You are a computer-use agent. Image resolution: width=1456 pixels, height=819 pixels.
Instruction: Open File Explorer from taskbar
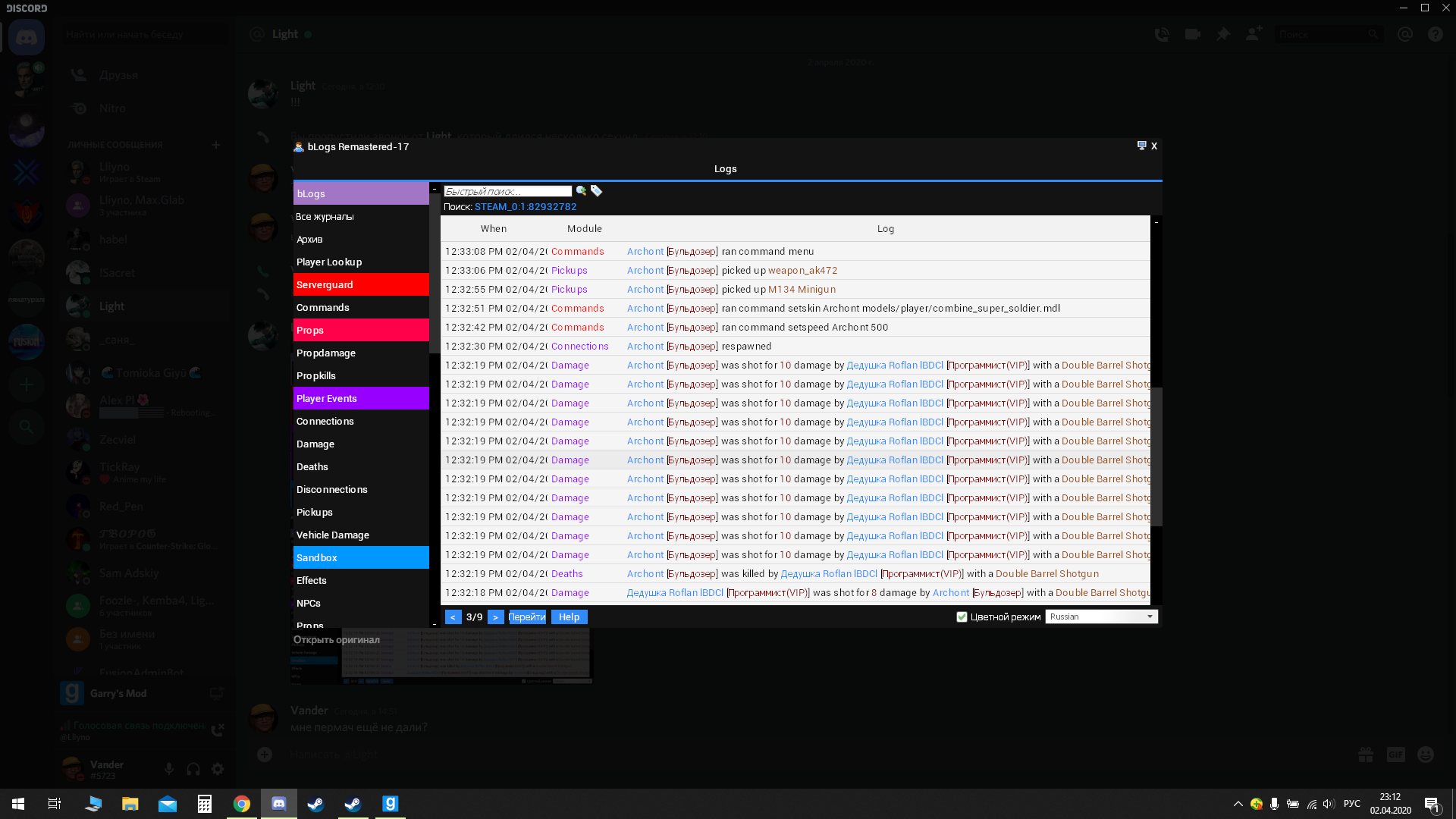130,804
